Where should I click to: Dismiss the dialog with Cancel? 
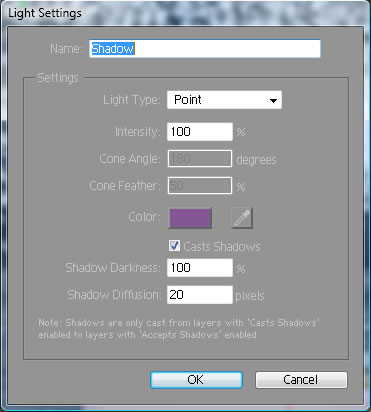click(x=301, y=380)
